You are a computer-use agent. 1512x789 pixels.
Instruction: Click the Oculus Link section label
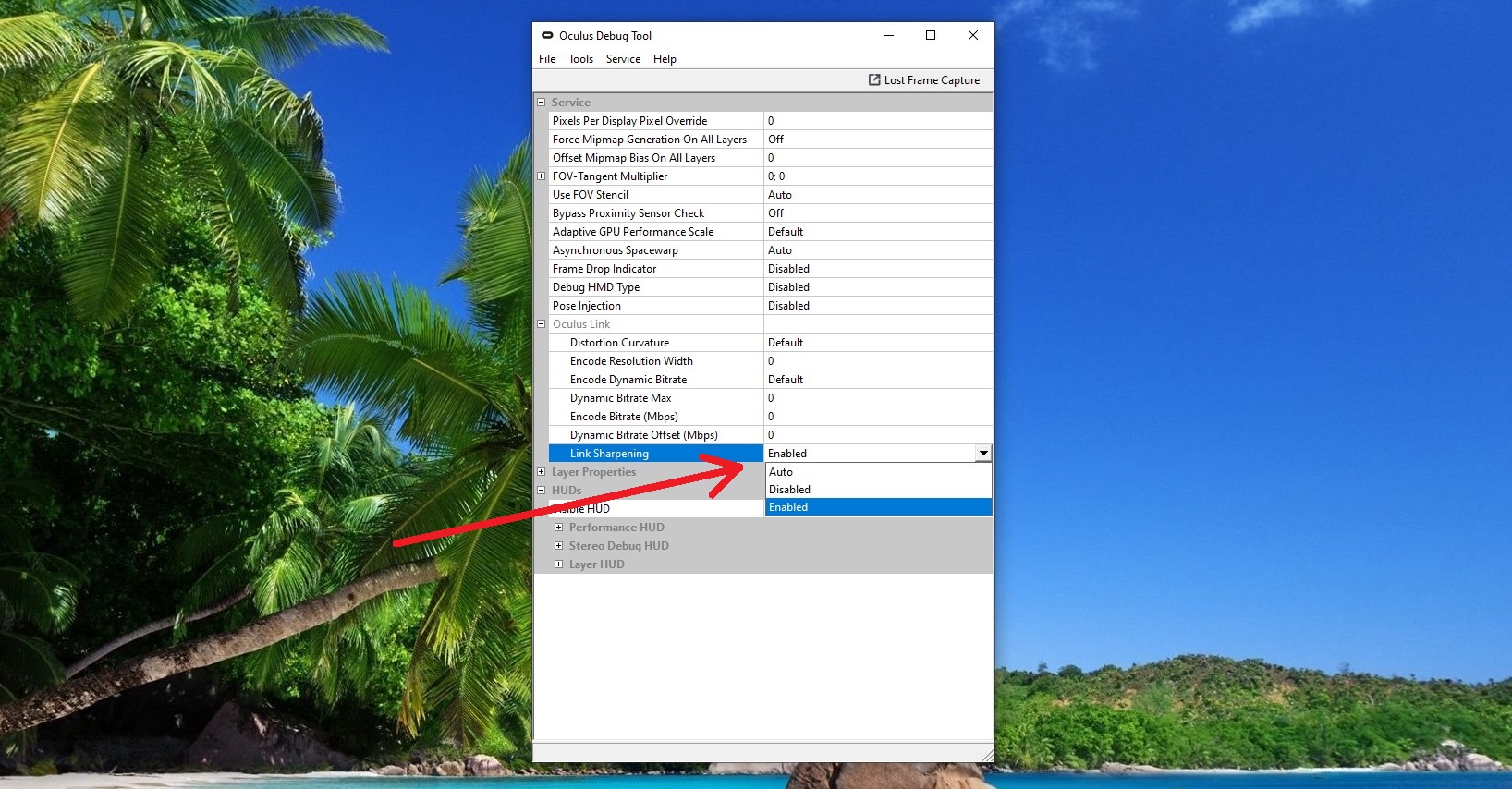pos(581,324)
